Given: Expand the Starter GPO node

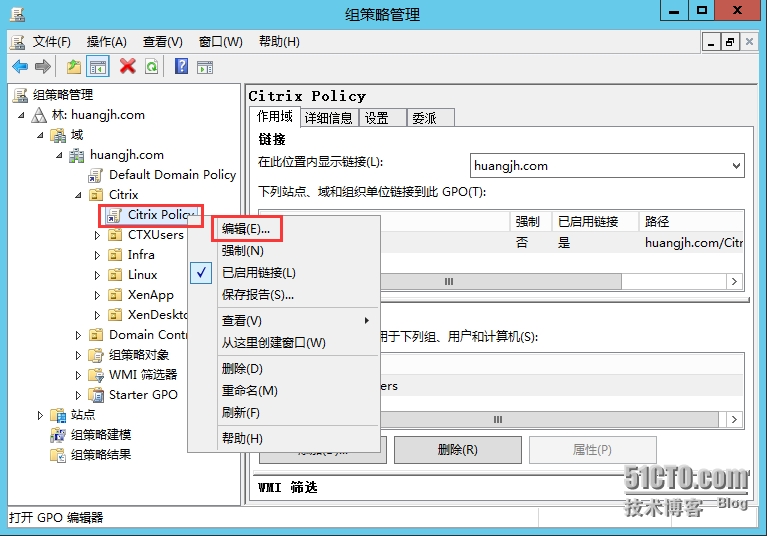Looking at the screenshot, I should [x=78, y=395].
